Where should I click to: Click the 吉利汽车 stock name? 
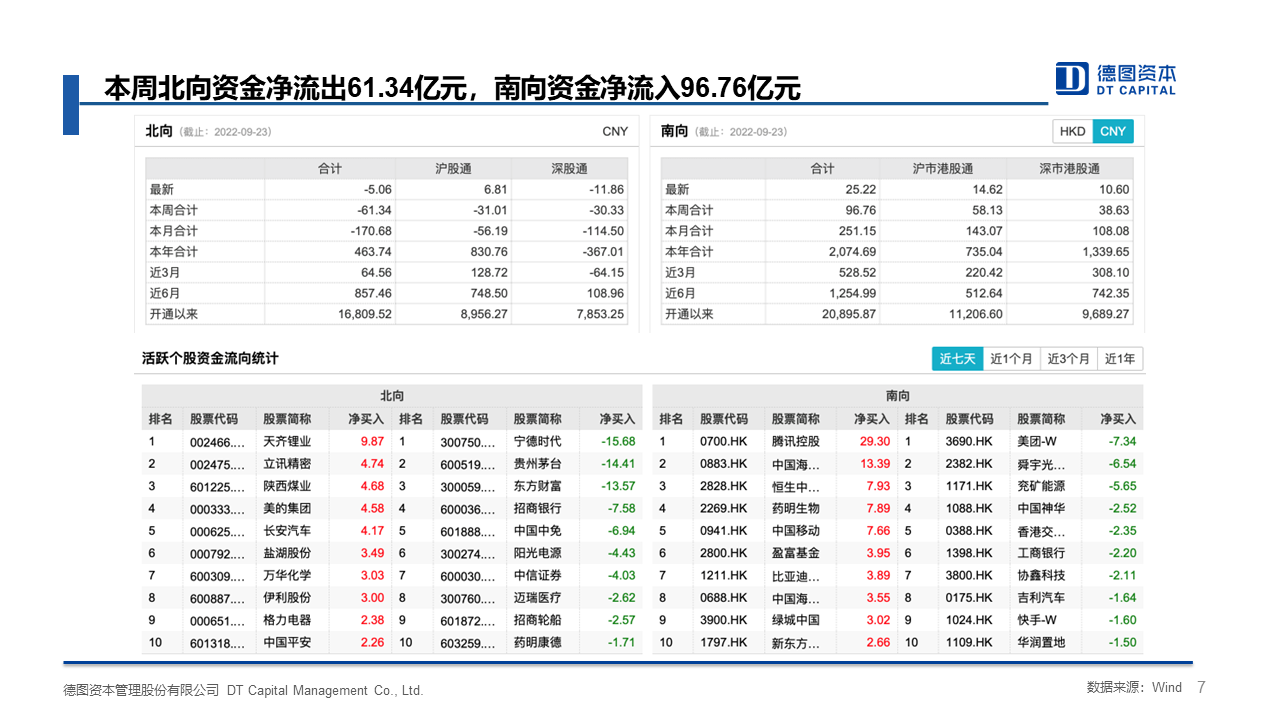click(x=1042, y=598)
